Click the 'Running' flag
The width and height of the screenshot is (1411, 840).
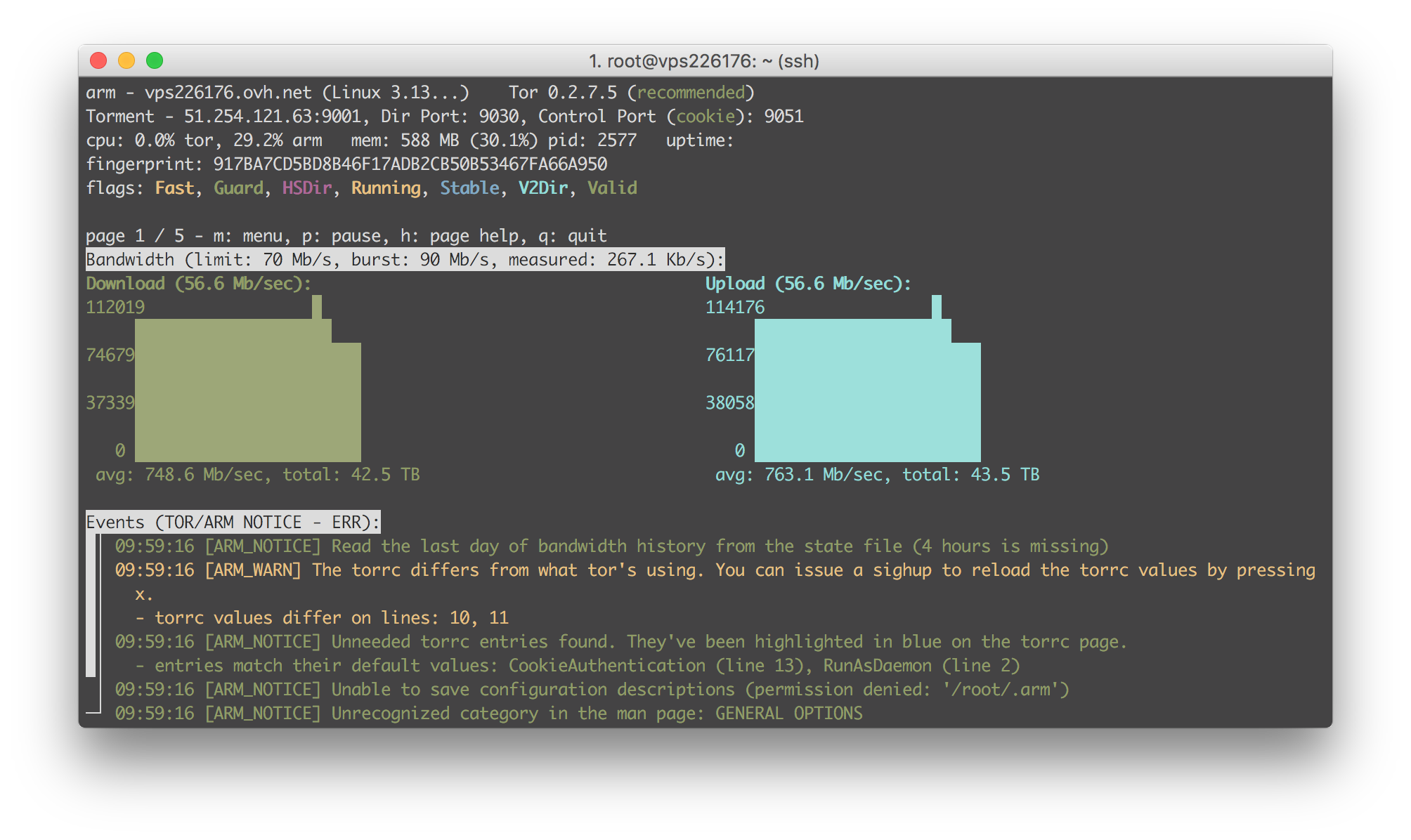coord(386,188)
